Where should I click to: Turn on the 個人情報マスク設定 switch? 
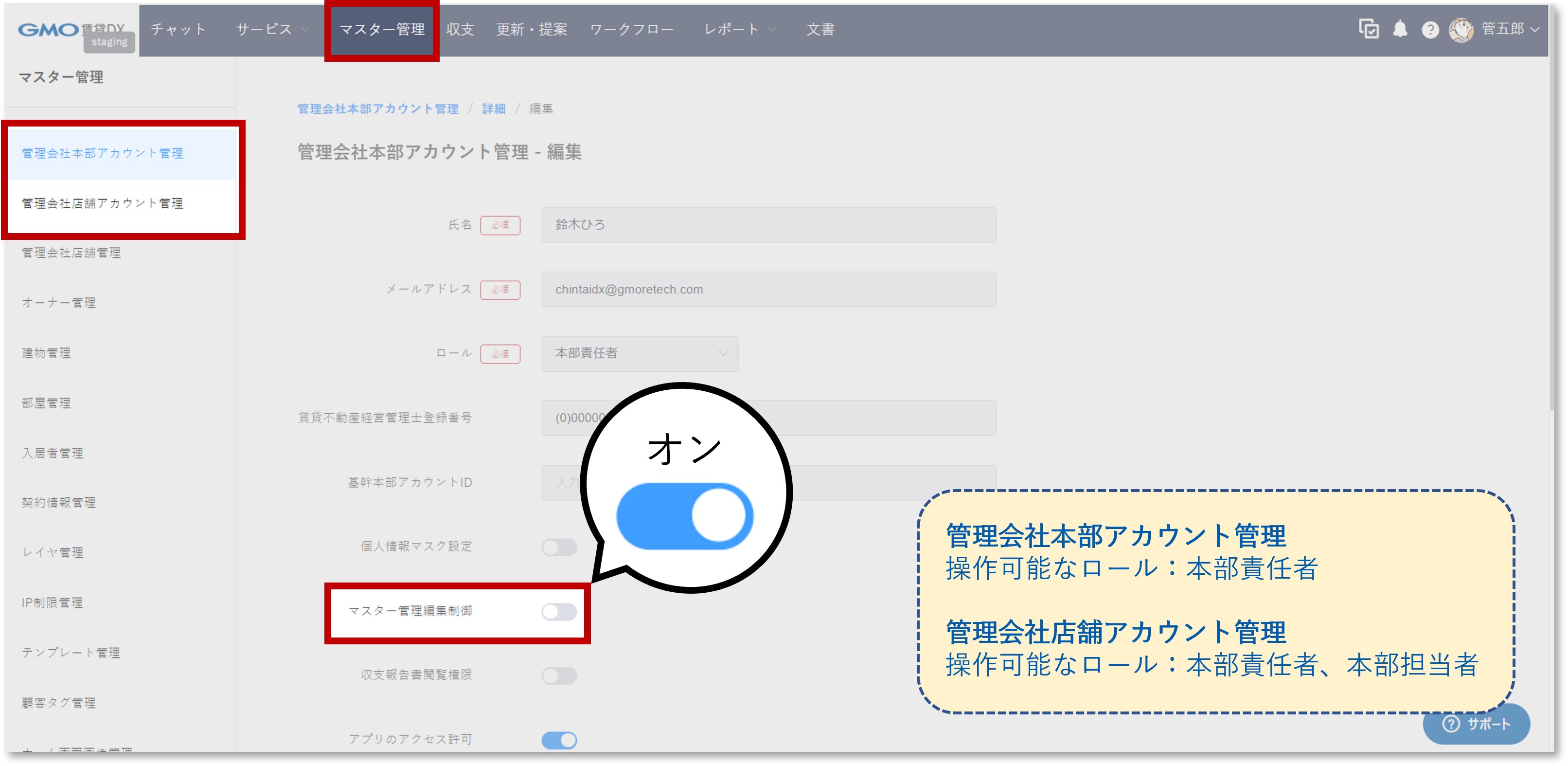coord(559,547)
